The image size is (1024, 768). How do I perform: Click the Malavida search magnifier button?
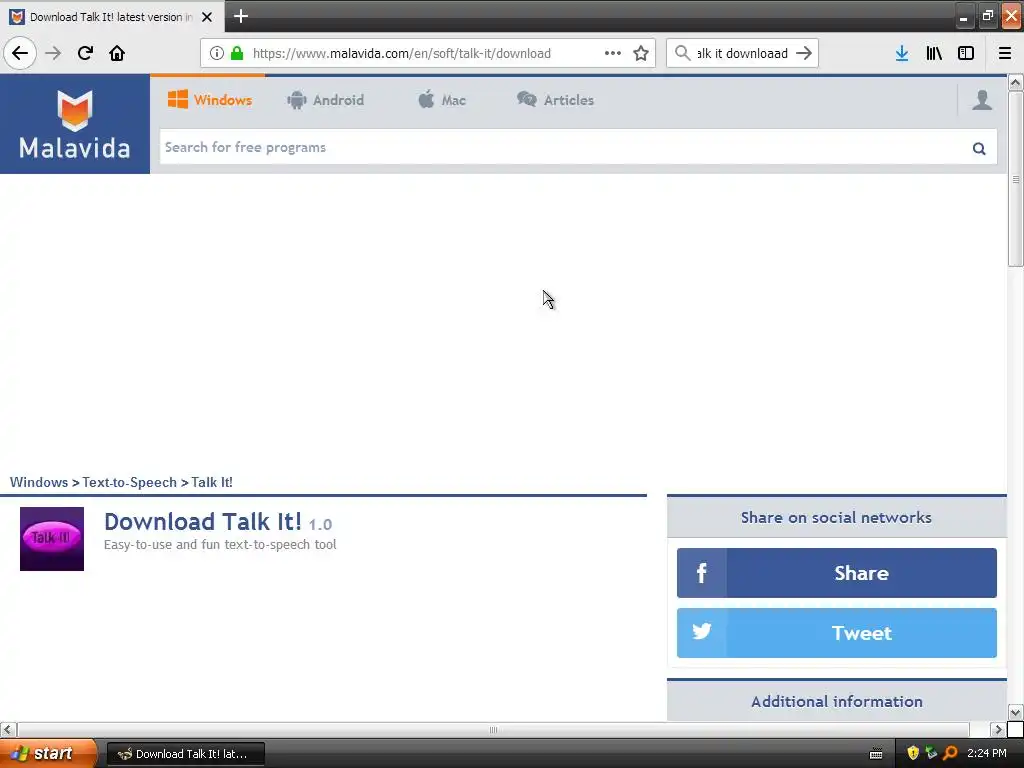tap(979, 148)
